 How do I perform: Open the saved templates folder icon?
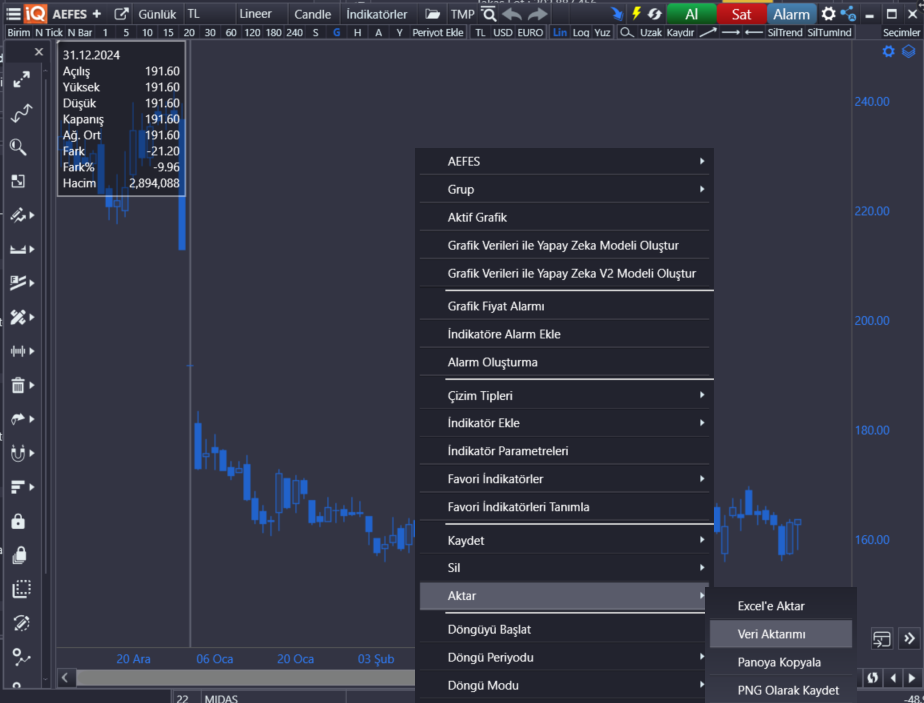pos(433,14)
